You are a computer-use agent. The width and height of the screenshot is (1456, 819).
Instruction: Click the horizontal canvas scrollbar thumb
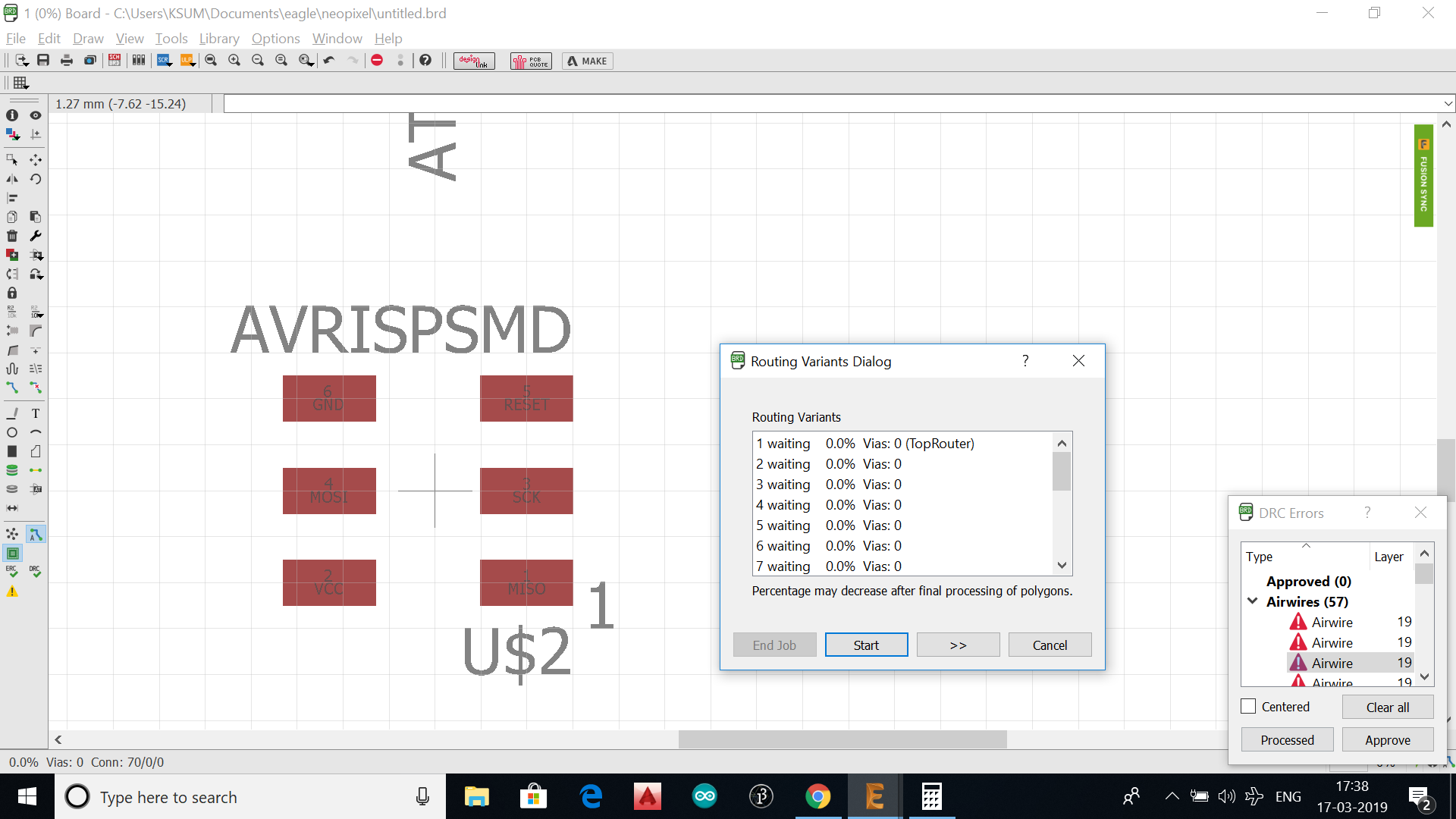pos(842,739)
